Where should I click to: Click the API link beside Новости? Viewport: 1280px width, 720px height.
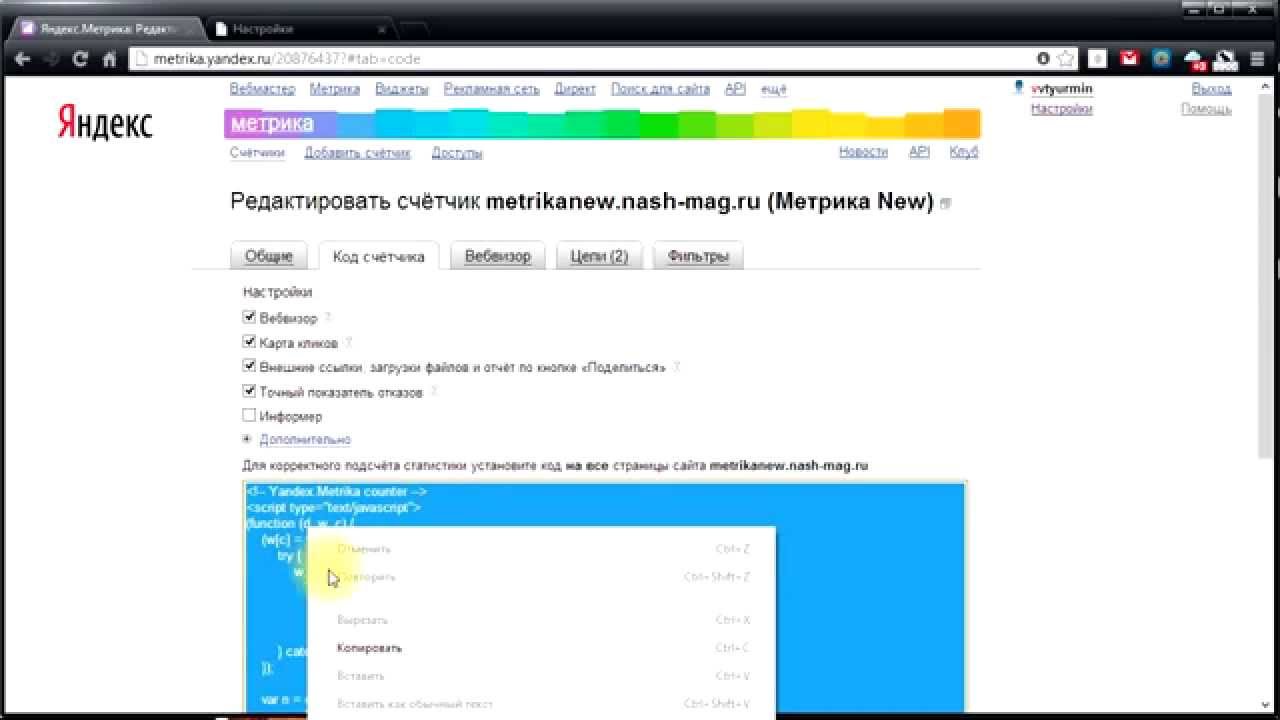pyautogui.click(x=919, y=152)
